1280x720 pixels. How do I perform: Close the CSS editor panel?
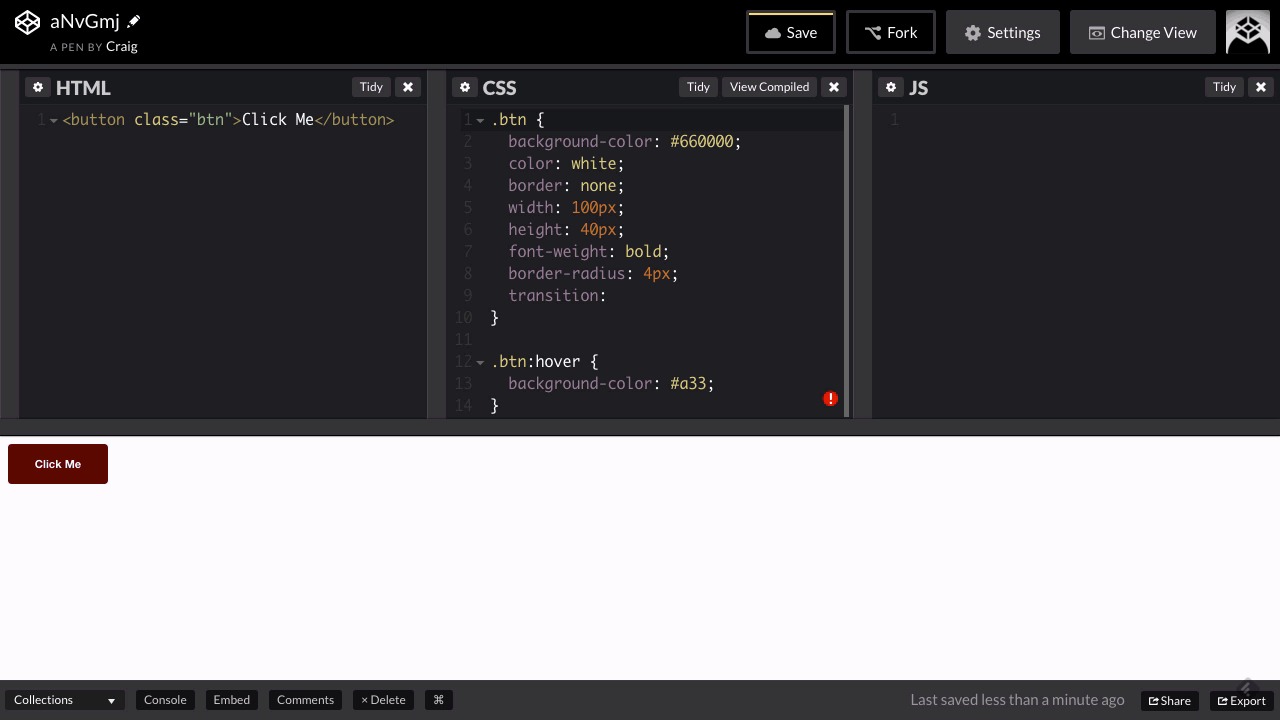[834, 87]
